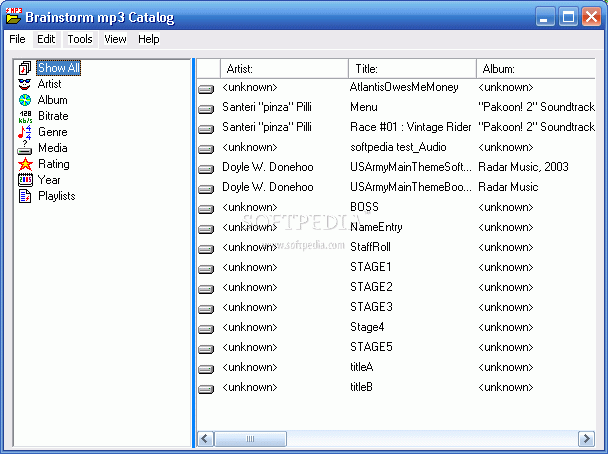Click the drive icon beside AtlantisOwesMeMoney

click(206, 90)
